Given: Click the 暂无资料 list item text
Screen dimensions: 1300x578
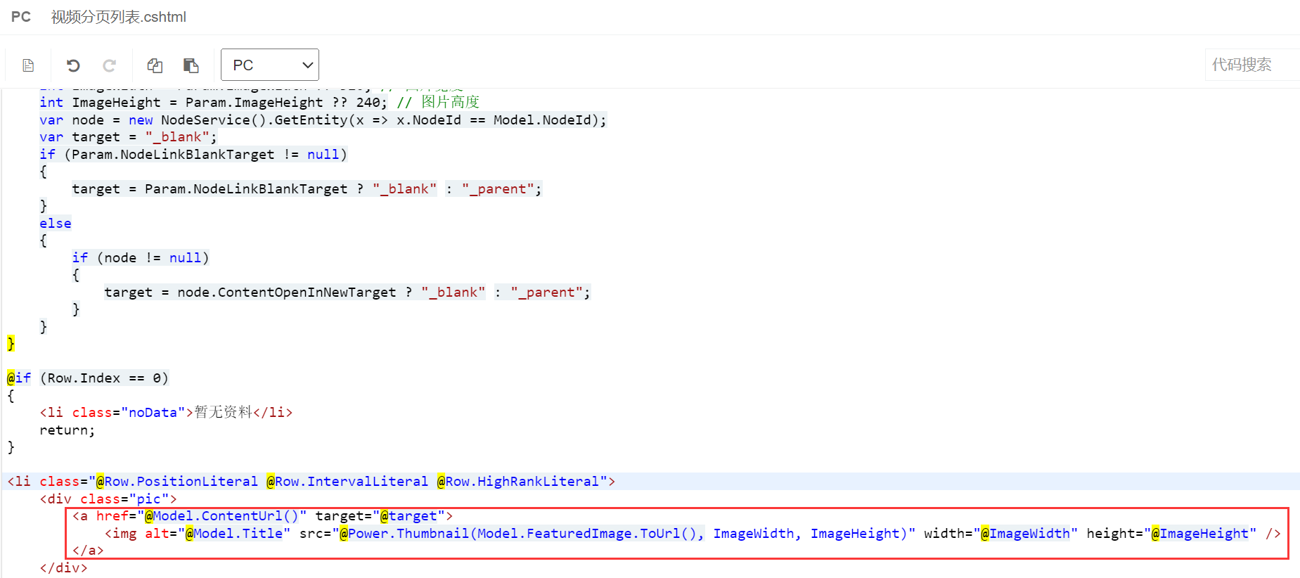Looking at the screenshot, I should click(222, 412).
